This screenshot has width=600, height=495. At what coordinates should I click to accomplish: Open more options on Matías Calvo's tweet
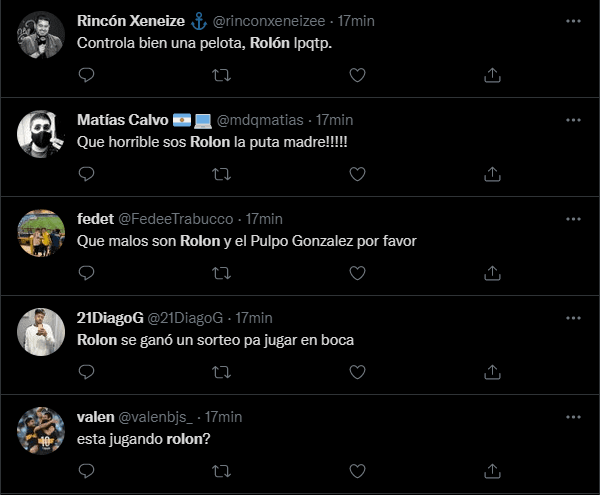[571, 119]
